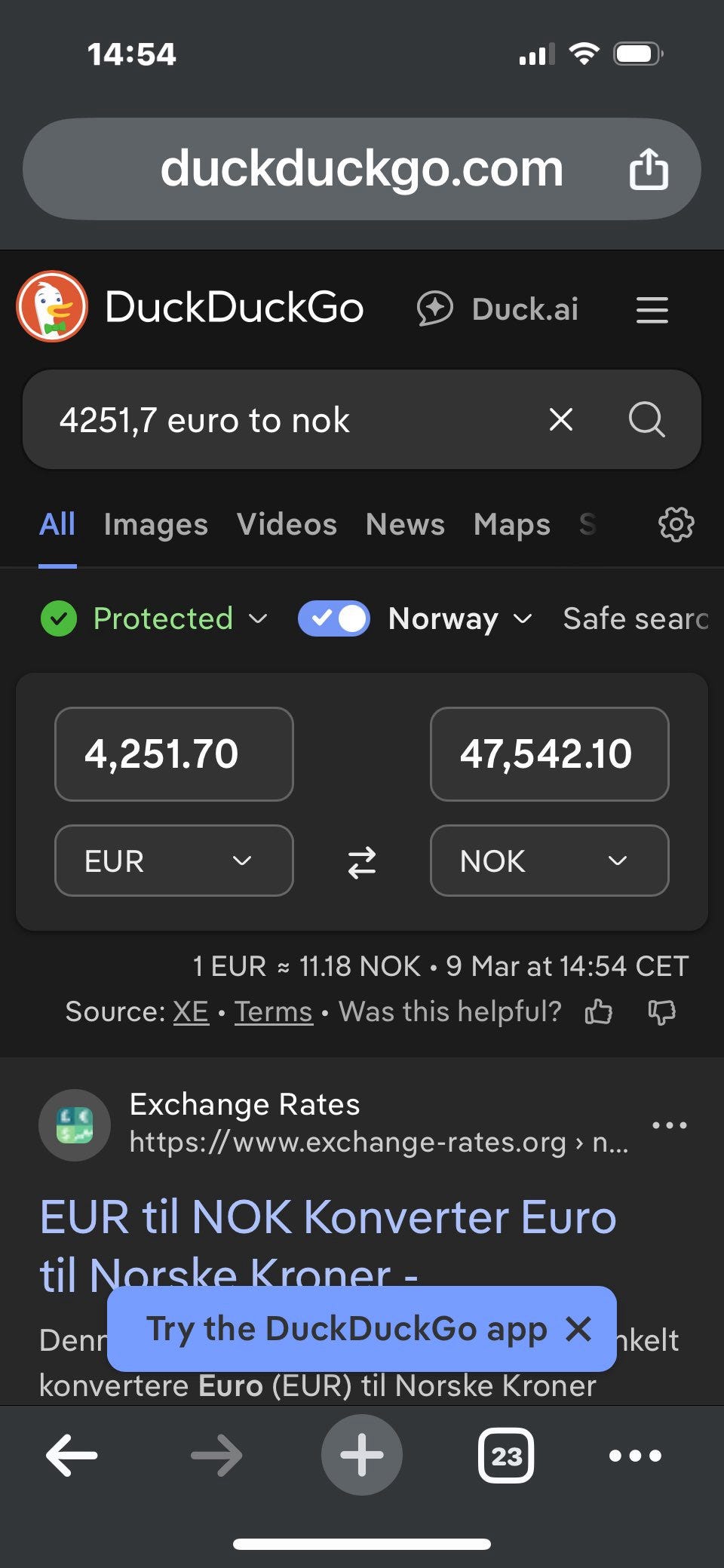Switch to the News tab
This screenshot has width=724, height=1568.
405,524
